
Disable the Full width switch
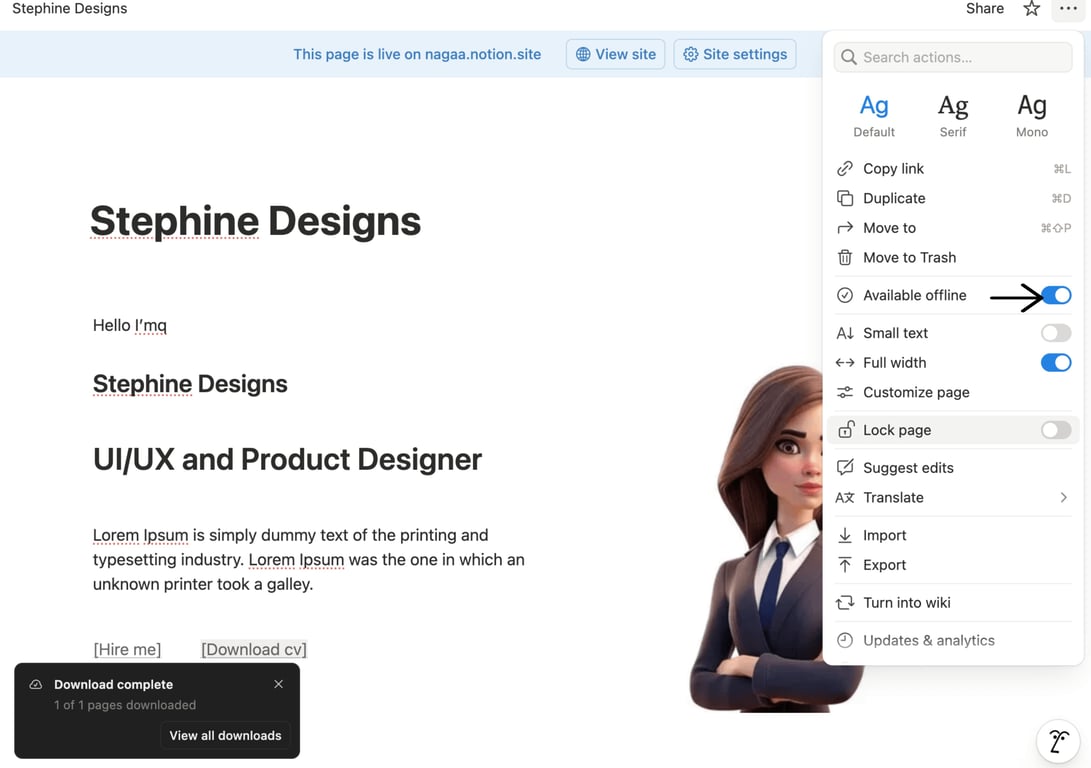tap(1056, 362)
